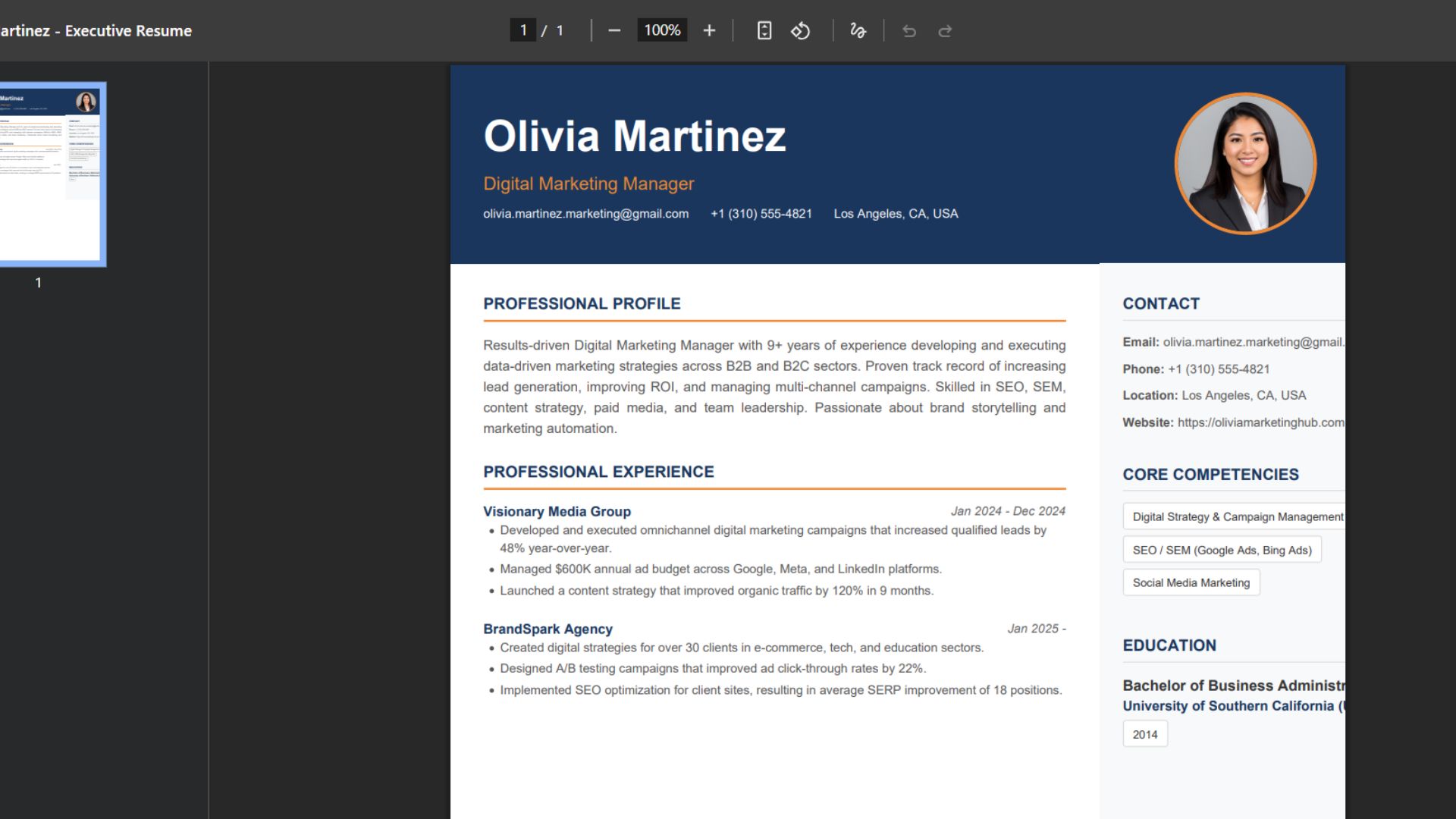Open the oliviamarketinghub website link

coord(1260,422)
